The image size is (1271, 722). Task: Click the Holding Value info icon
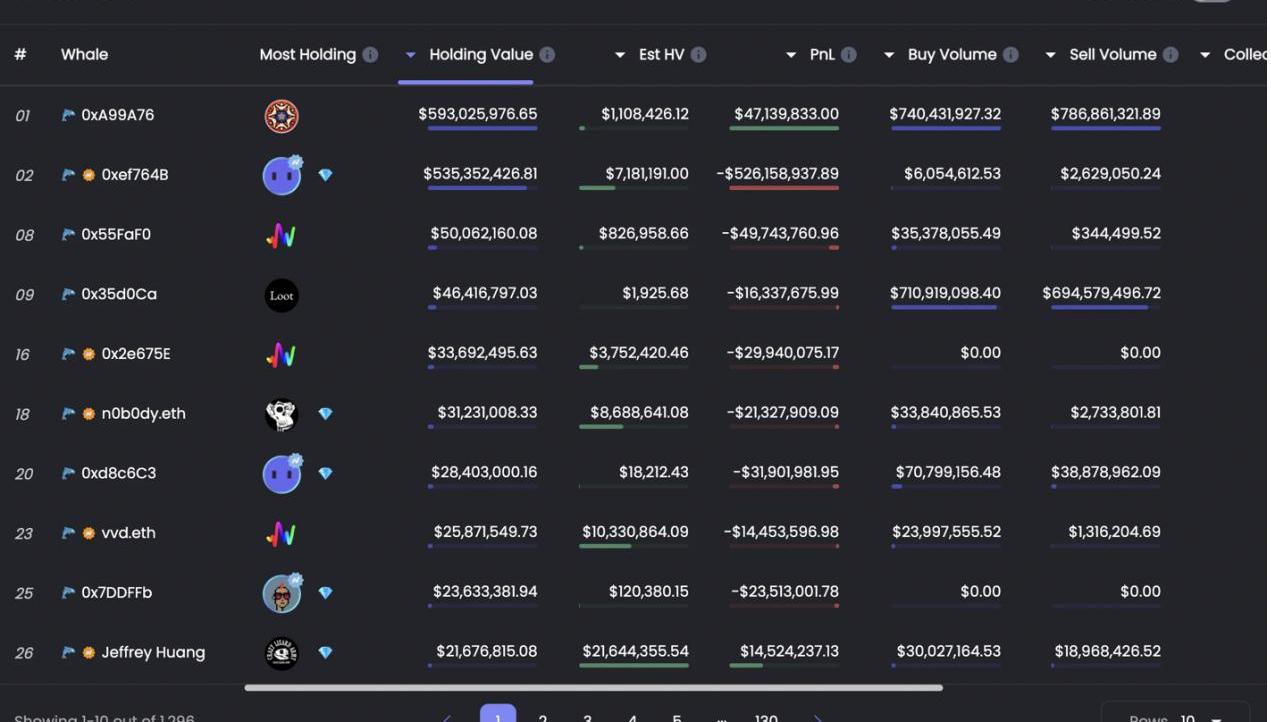[x=547, y=55]
